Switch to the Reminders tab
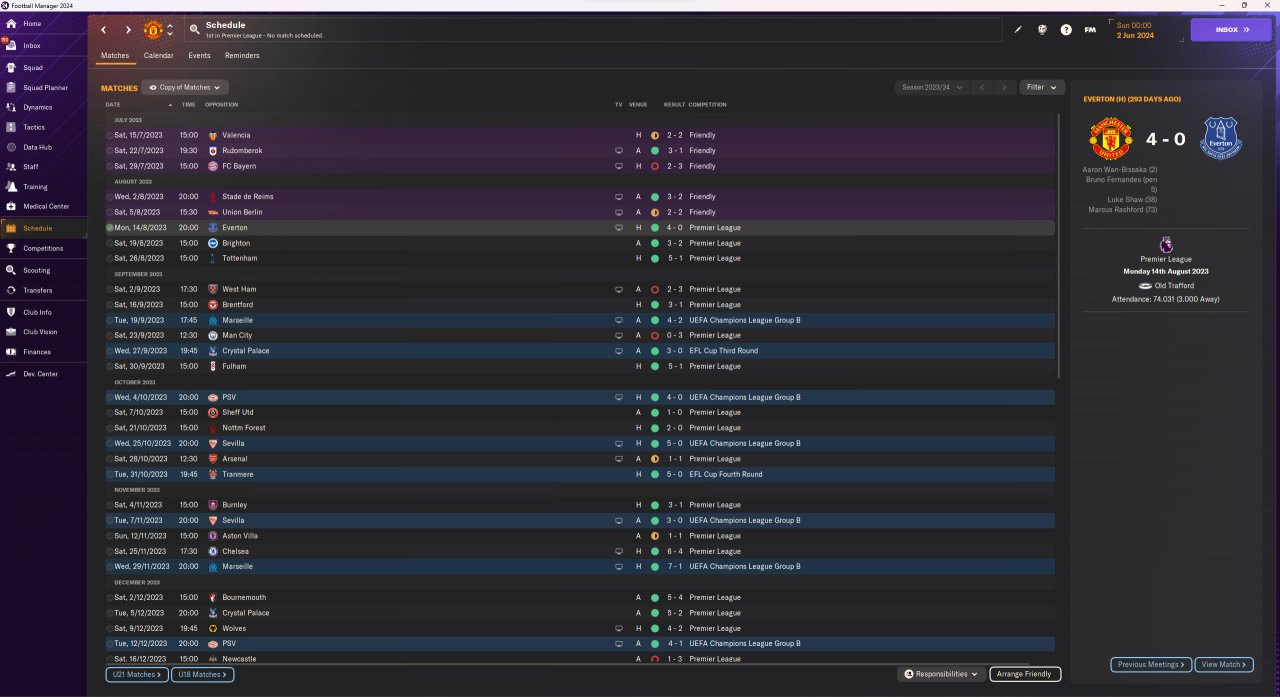Screen dimensions: 1280x697 coord(242,56)
